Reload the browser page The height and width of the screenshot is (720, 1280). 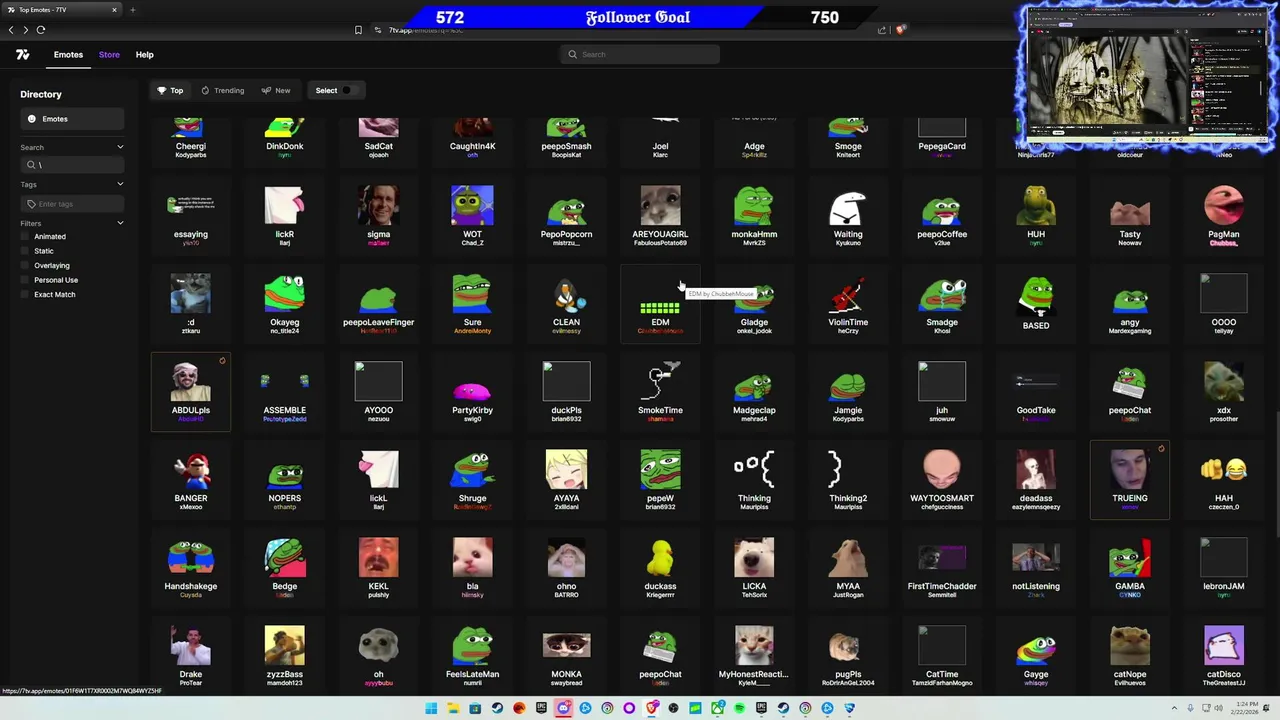coord(41,30)
